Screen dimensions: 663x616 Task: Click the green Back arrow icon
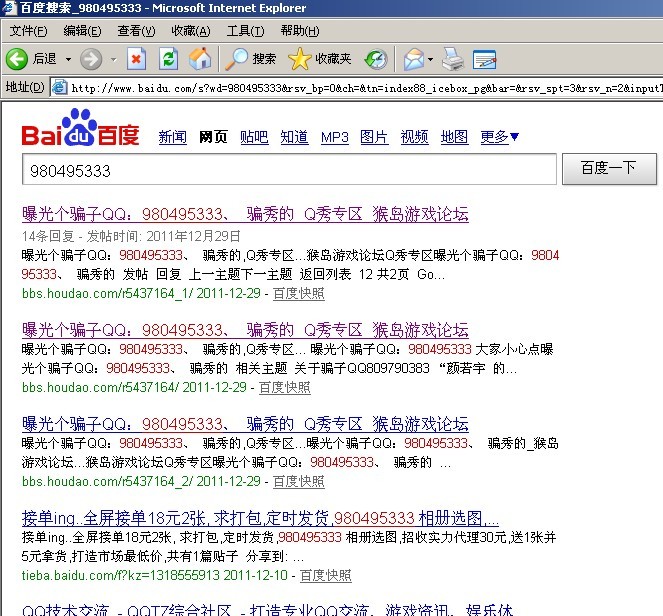(17, 59)
